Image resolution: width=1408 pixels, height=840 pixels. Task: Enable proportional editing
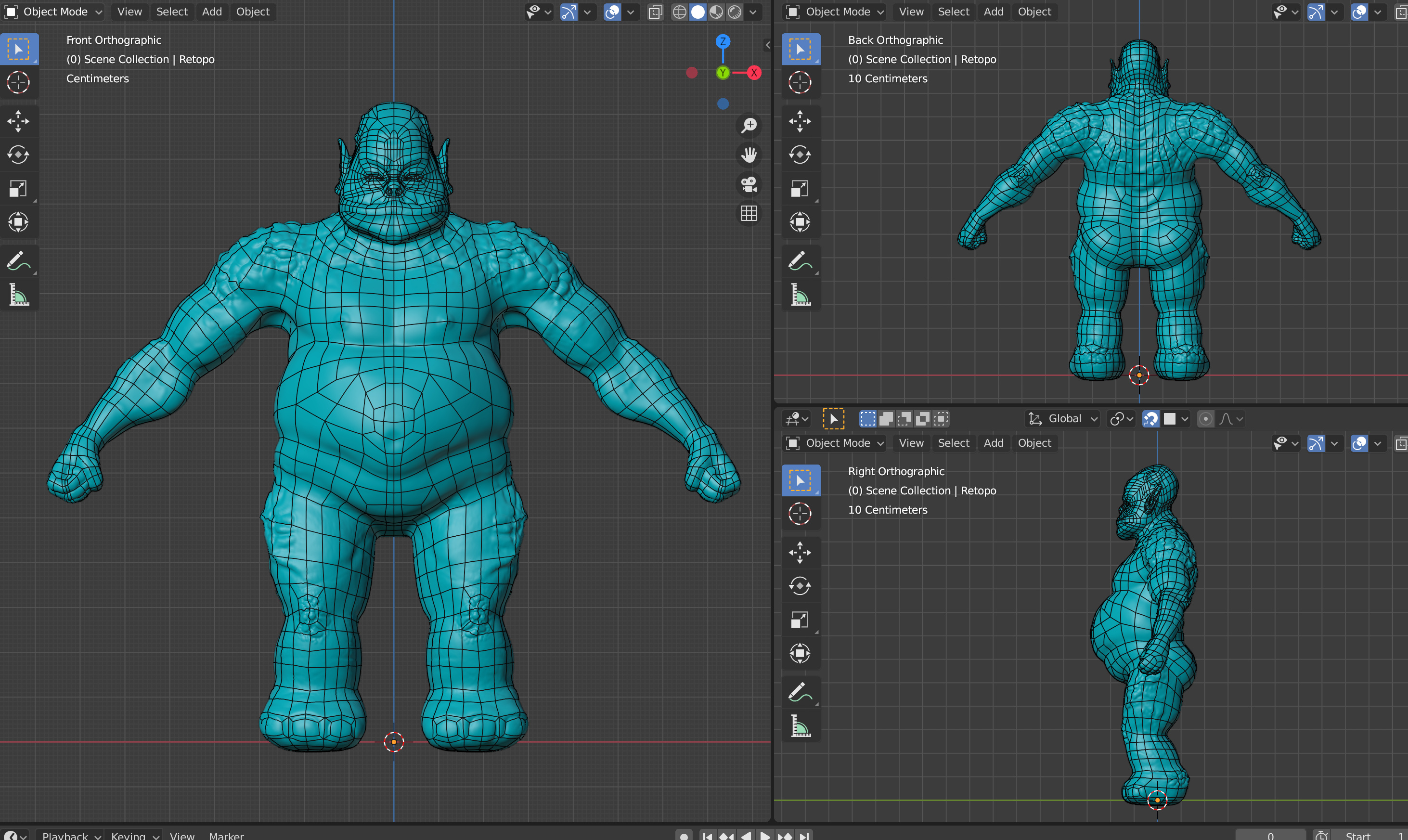pos(1205,419)
